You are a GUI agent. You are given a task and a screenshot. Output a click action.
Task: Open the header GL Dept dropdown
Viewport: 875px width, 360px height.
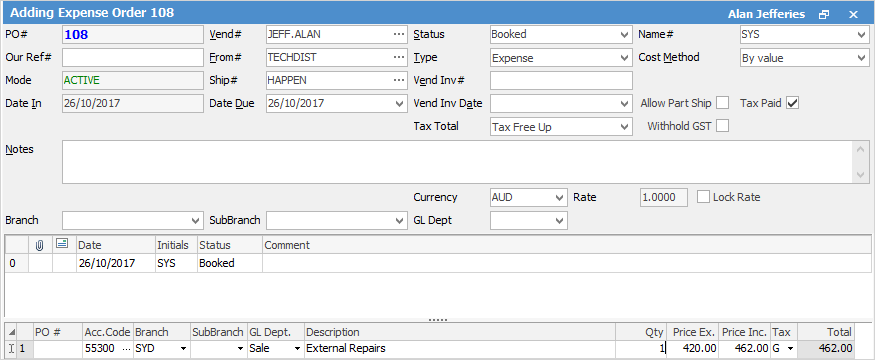point(560,220)
